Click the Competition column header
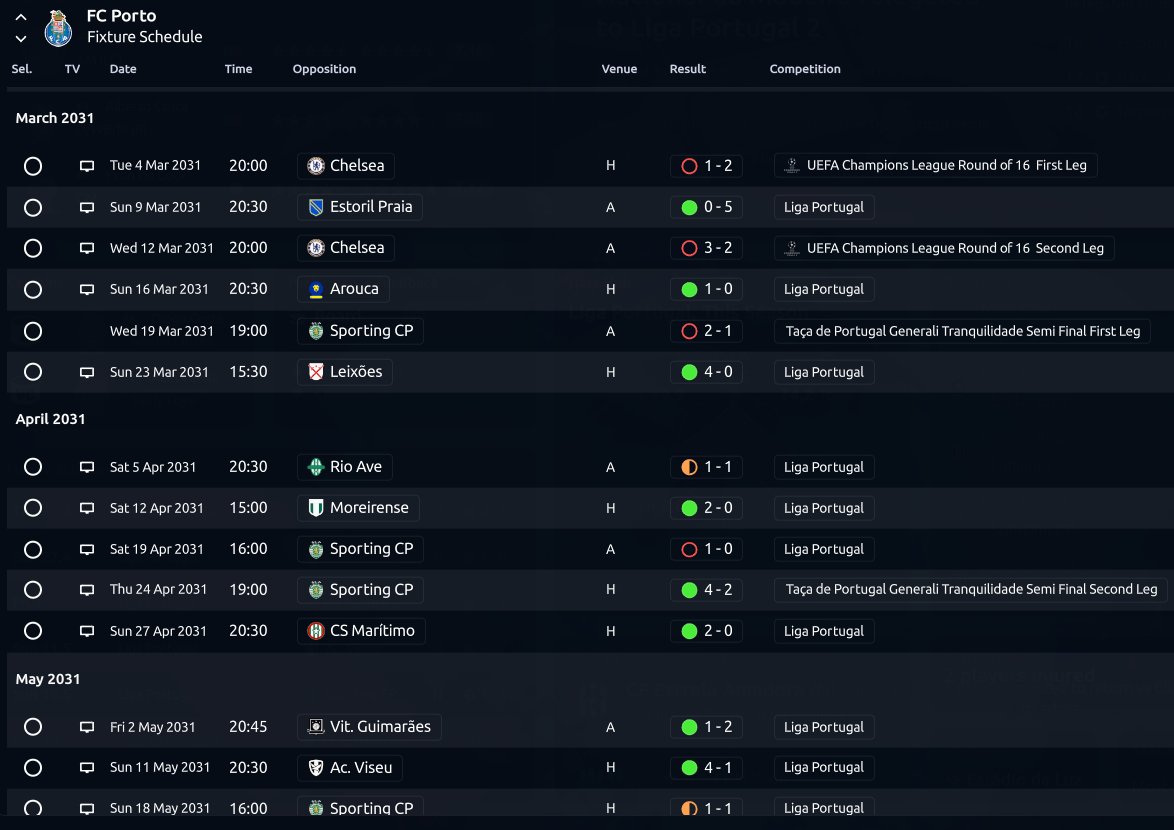Image resolution: width=1174 pixels, height=830 pixels. click(805, 69)
